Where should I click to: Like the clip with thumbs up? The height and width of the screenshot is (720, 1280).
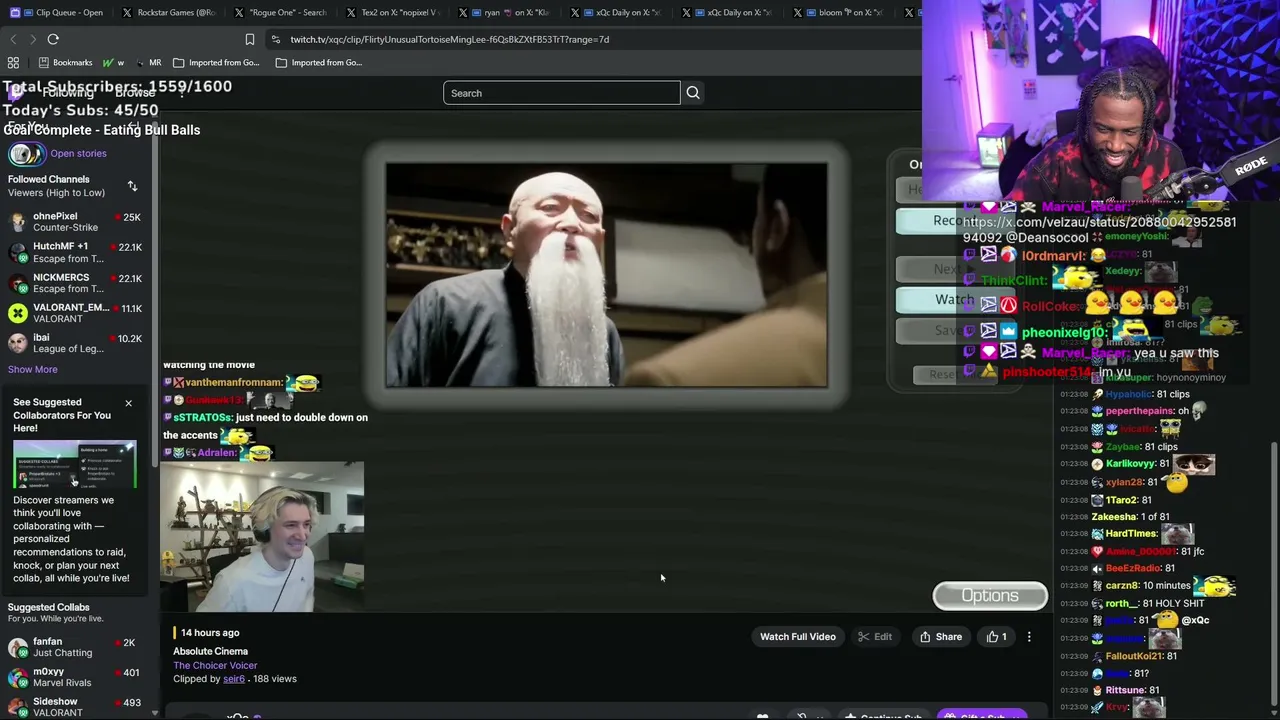[997, 637]
